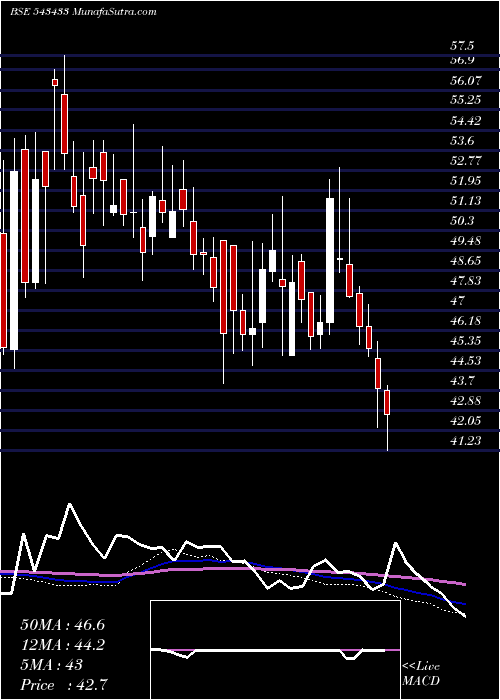This screenshot has width=500, height=700.
Task: Click the 41.23 price axis label
Action: (x=465, y=441)
